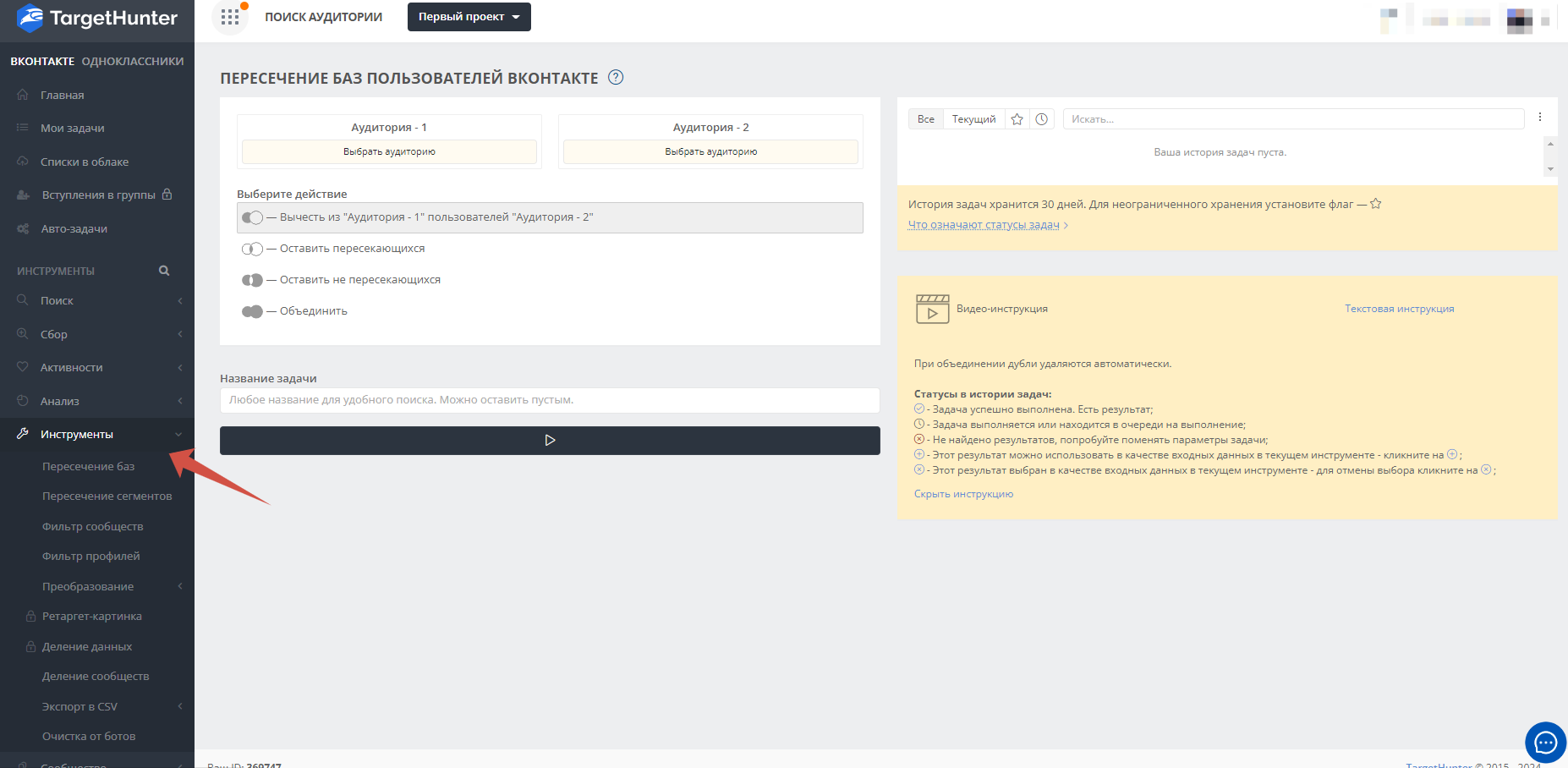Click the apps grid icon in header

pyautogui.click(x=230, y=17)
